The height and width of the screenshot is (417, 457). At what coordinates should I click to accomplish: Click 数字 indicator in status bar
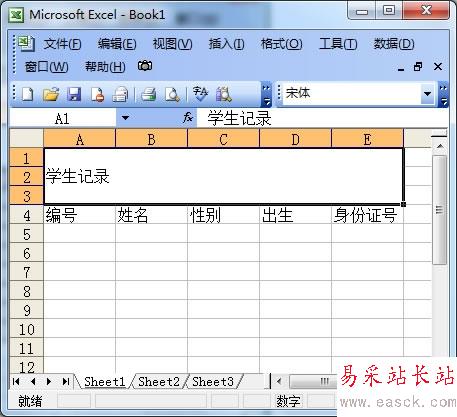point(288,401)
